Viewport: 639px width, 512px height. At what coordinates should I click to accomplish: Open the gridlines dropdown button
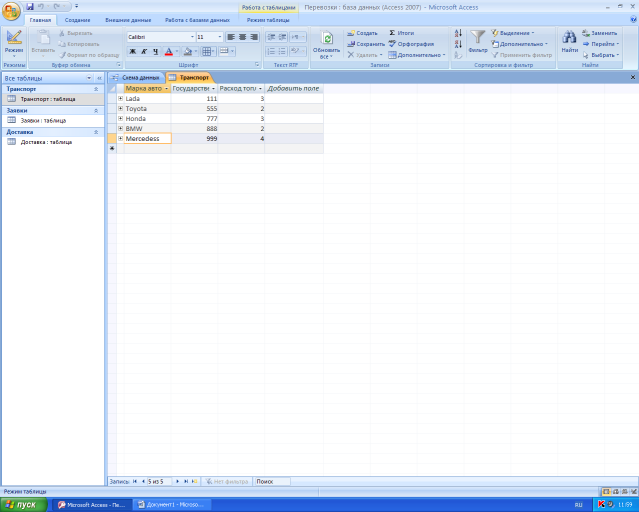[x=208, y=51]
